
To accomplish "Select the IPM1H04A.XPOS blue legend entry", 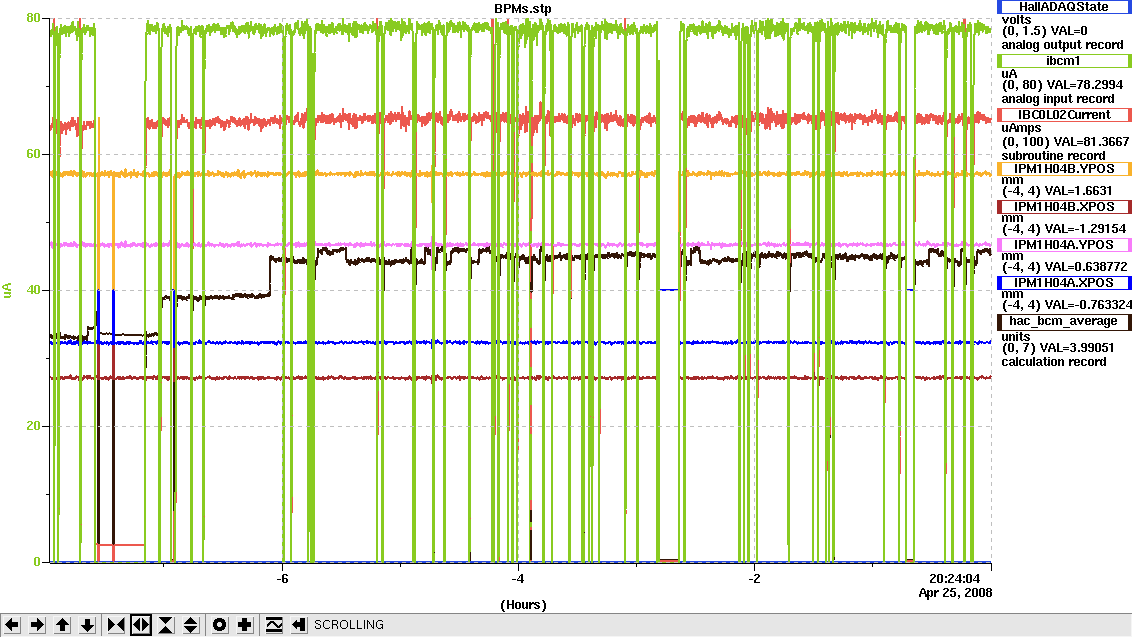I will (x=1064, y=283).
